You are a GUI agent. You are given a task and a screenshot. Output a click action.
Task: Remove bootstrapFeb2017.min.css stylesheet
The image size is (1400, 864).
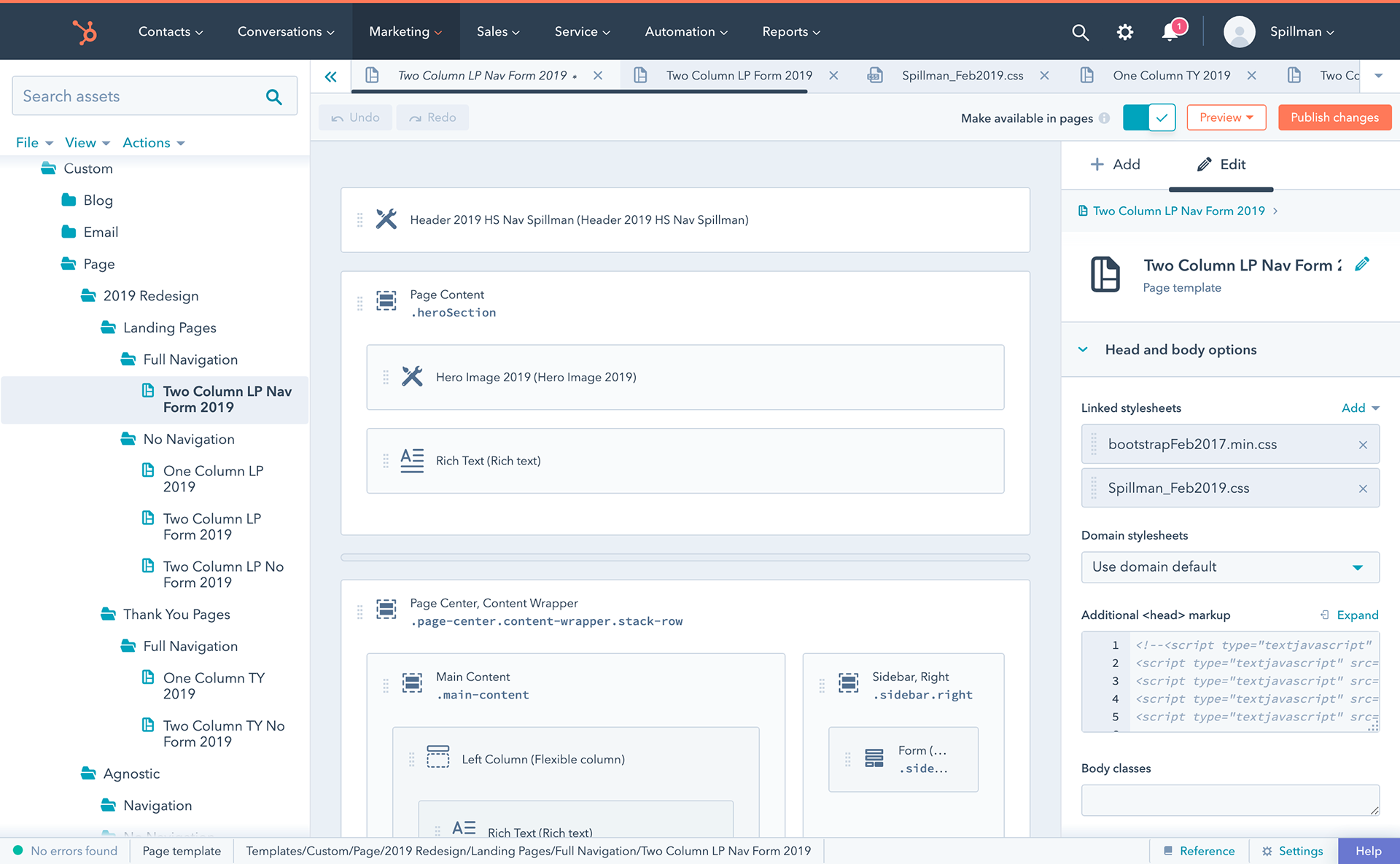coord(1363,445)
